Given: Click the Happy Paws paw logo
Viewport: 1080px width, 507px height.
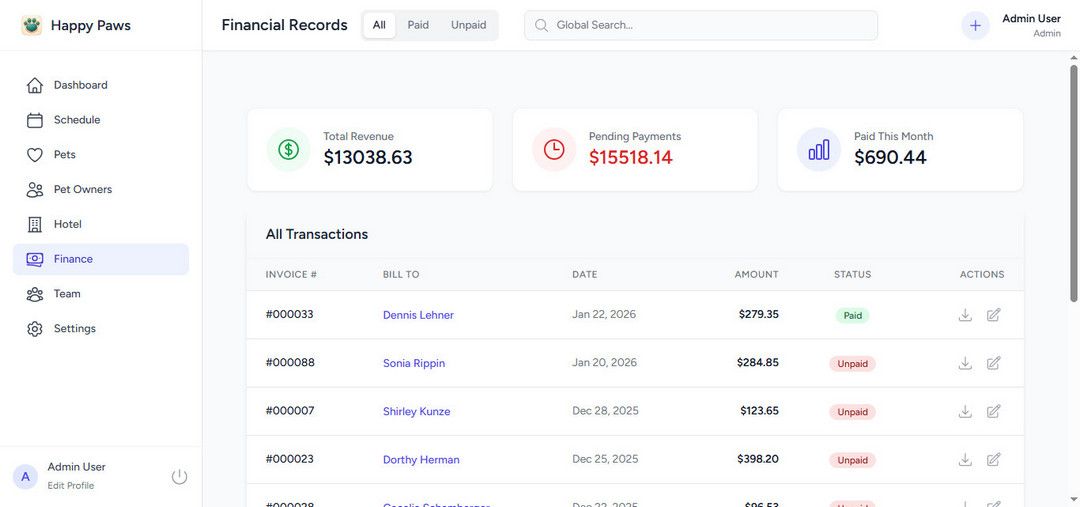Looking at the screenshot, I should click(32, 26).
